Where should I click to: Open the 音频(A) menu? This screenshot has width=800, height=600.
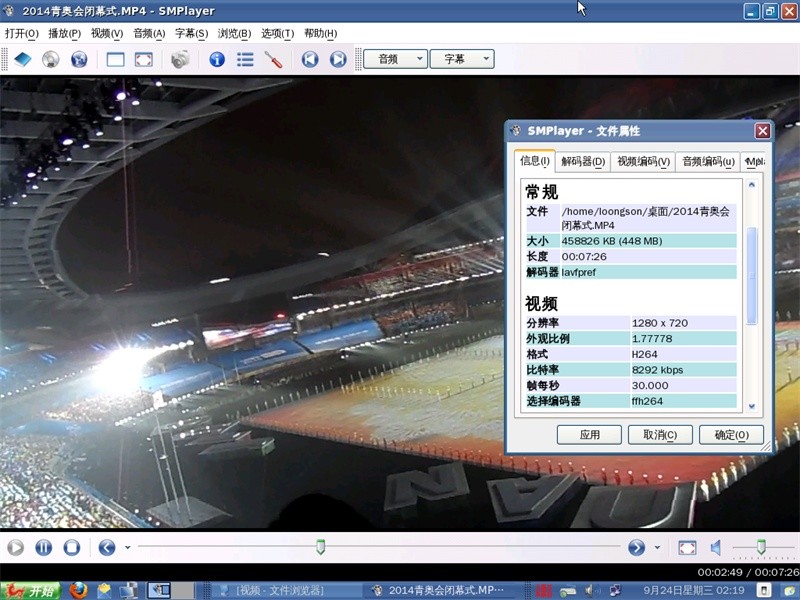149,34
